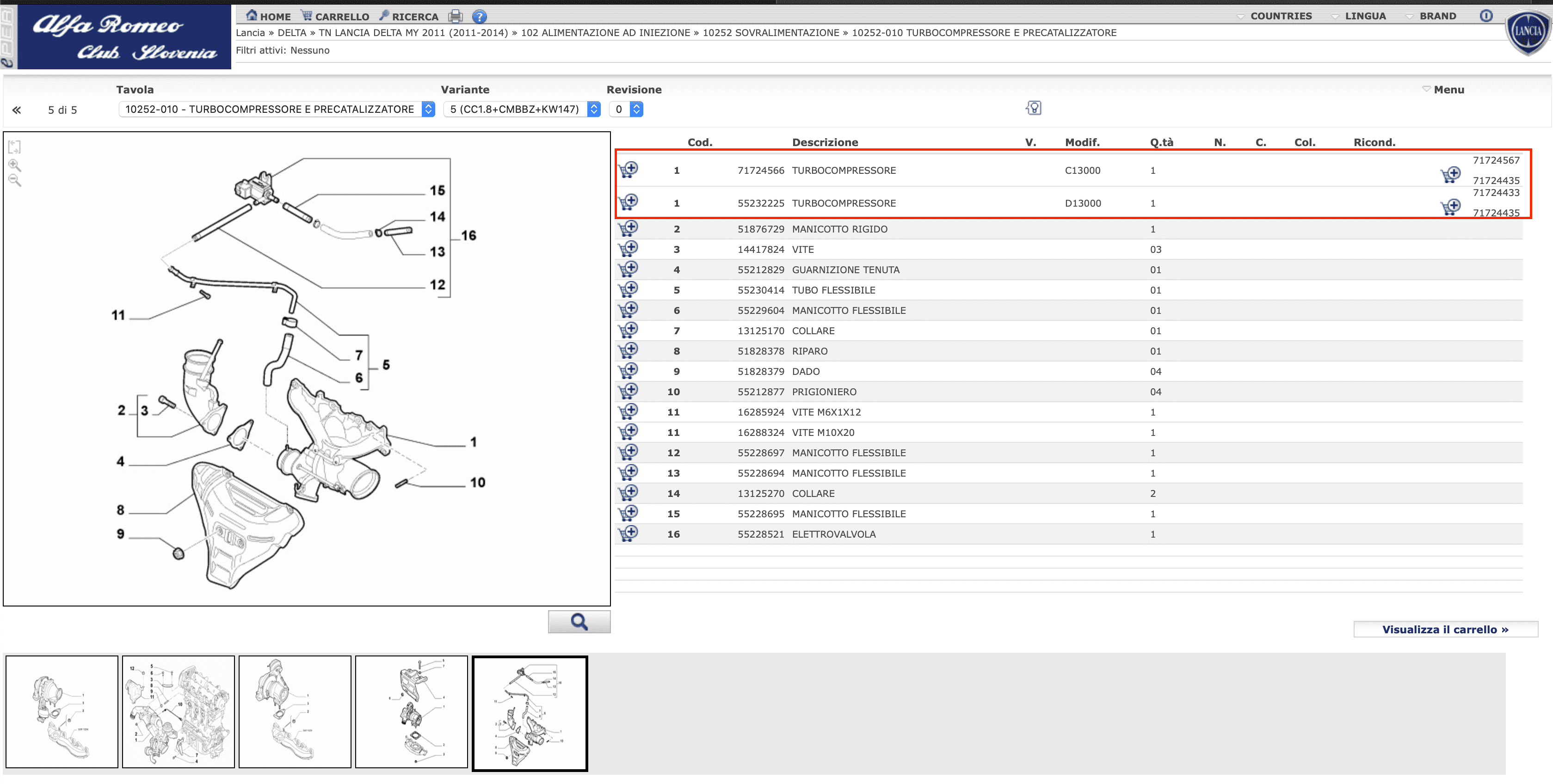The height and width of the screenshot is (784, 1553).
Task: Add 16288324 VITE M10X20 to cart
Action: click(x=628, y=432)
